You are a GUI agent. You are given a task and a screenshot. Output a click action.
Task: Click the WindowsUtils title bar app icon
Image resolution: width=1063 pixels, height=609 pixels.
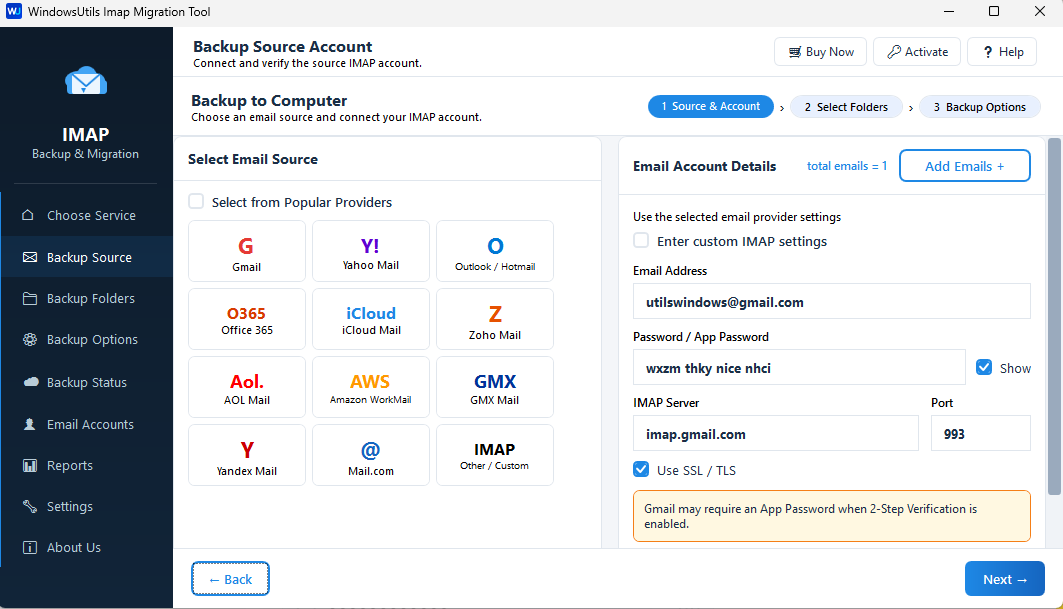tap(14, 12)
